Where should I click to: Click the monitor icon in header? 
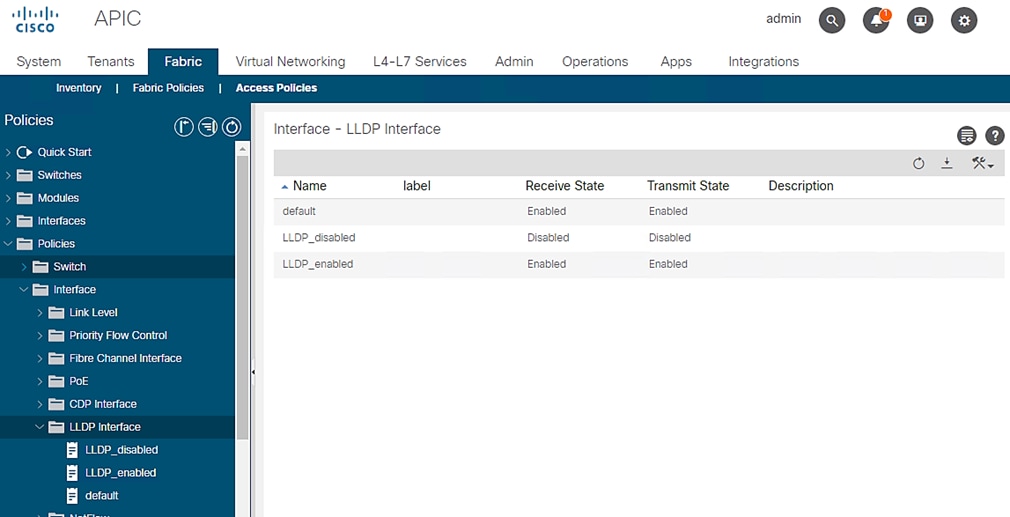[x=920, y=20]
